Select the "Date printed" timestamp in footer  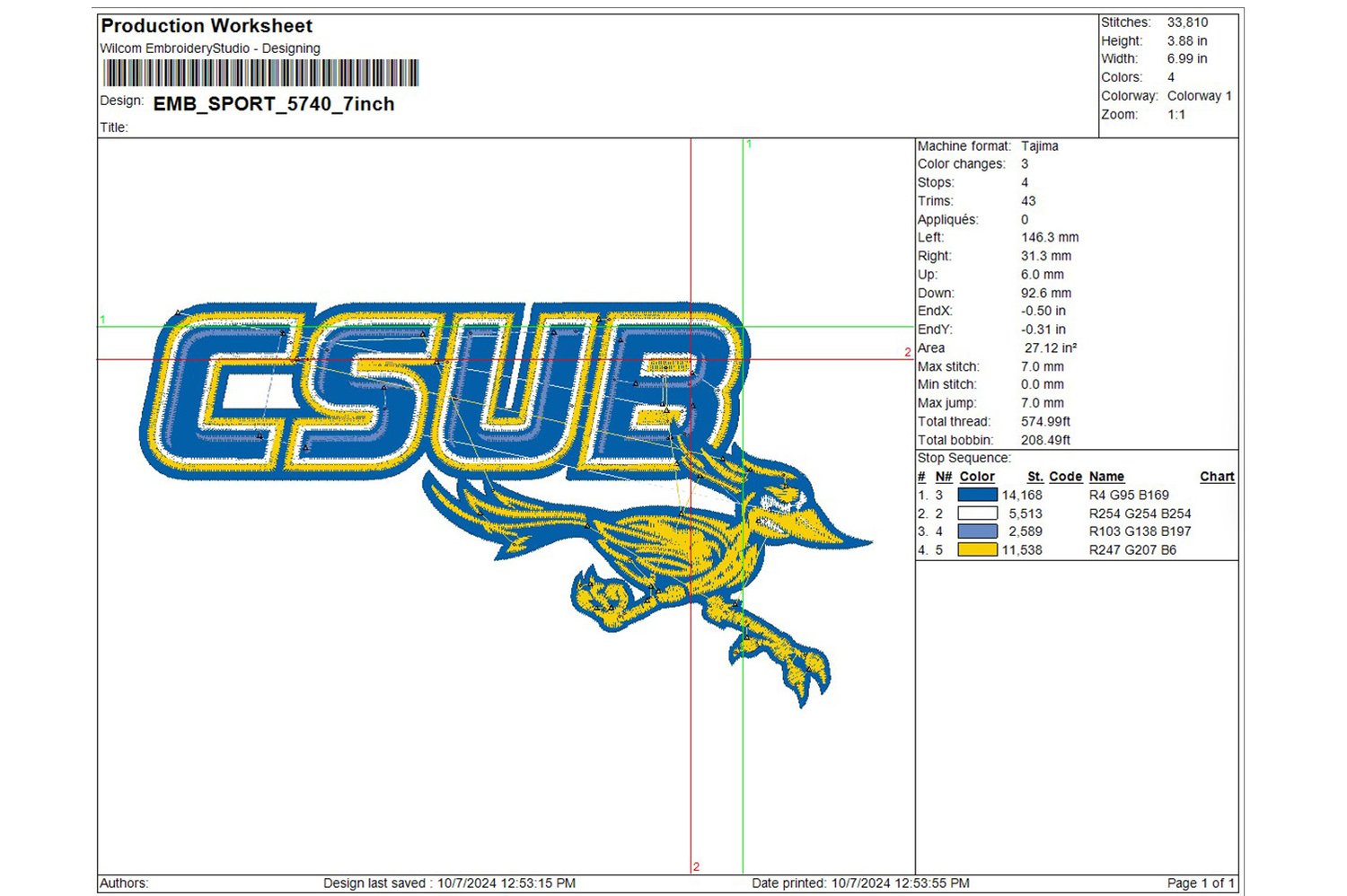coord(861,883)
